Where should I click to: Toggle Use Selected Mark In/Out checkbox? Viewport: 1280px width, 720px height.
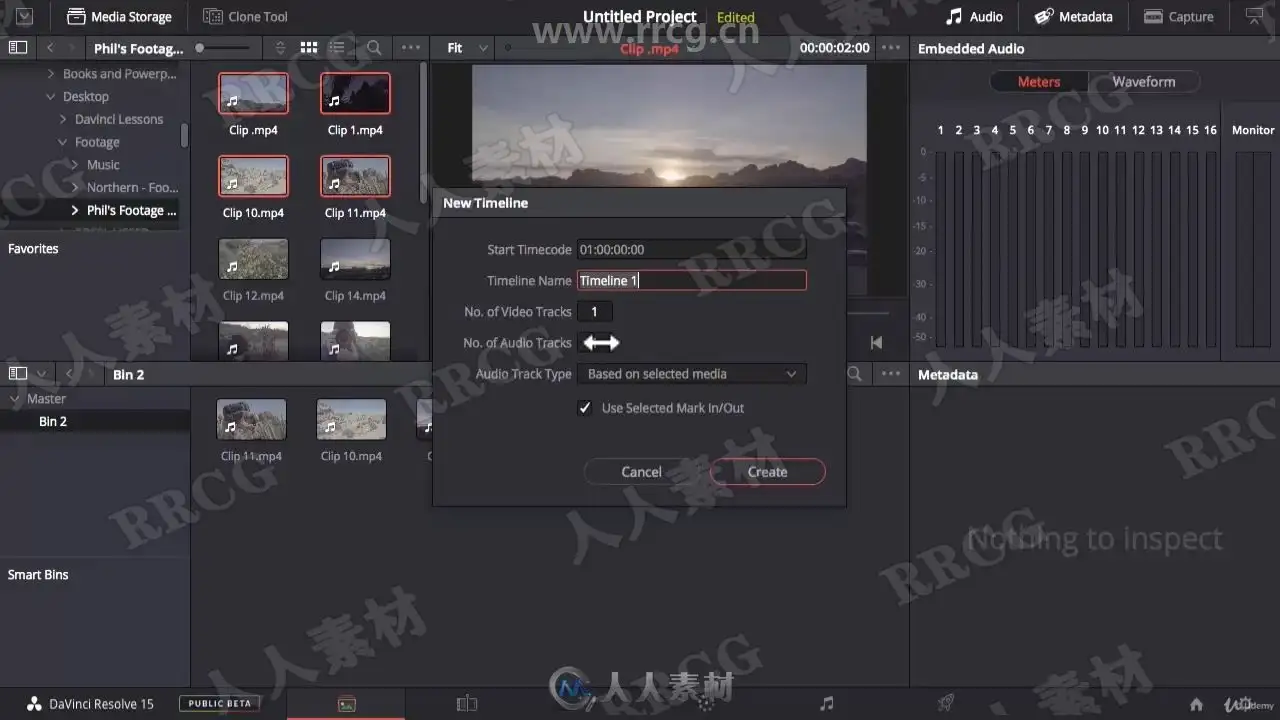click(x=585, y=408)
